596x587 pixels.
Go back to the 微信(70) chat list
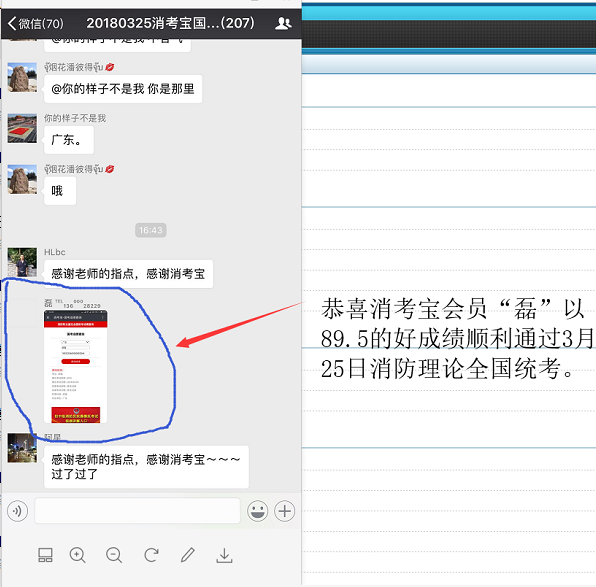35,24
